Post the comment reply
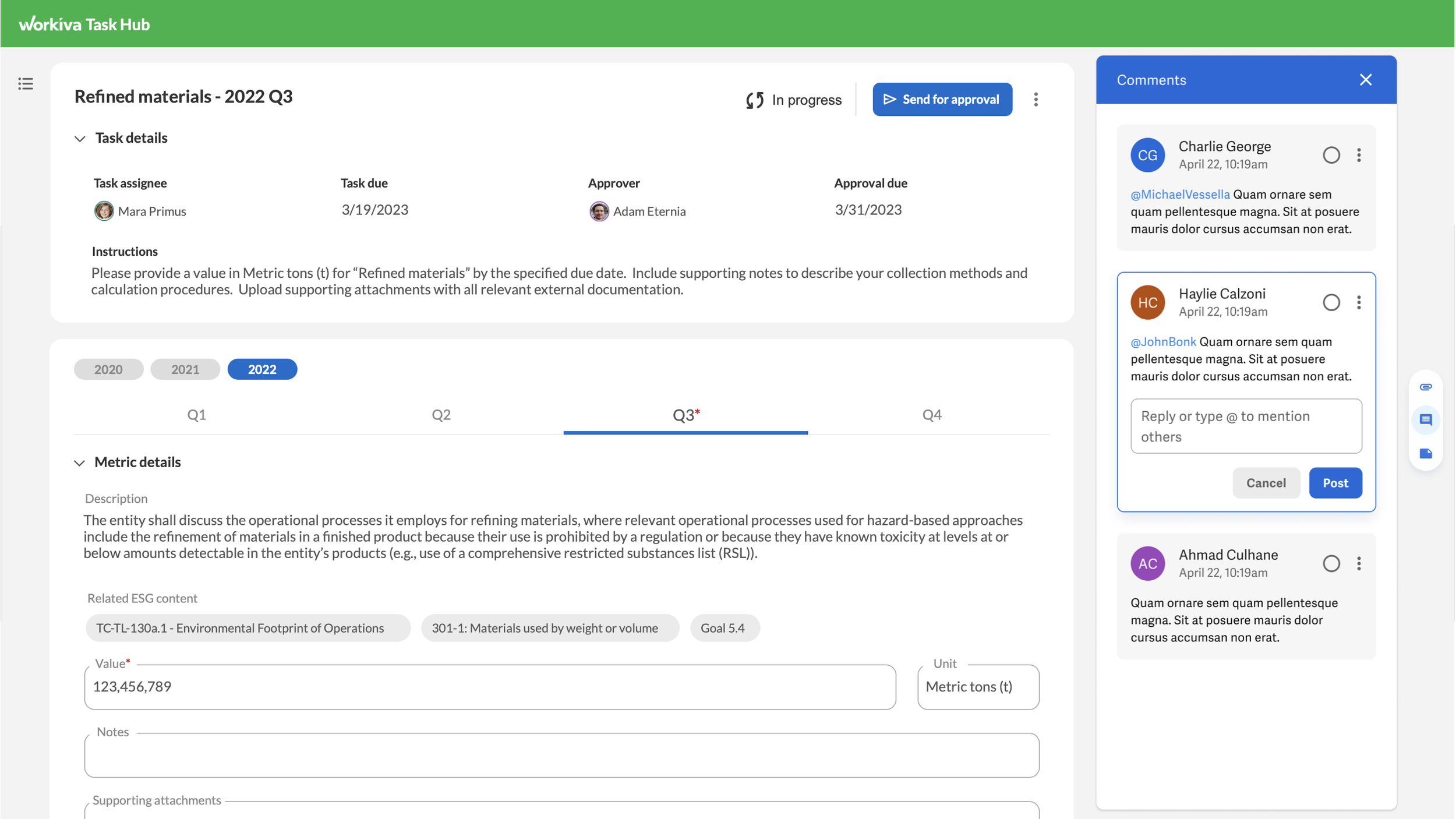Viewport: 1456px width, 819px height. pyautogui.click(x=1335, y=483)
